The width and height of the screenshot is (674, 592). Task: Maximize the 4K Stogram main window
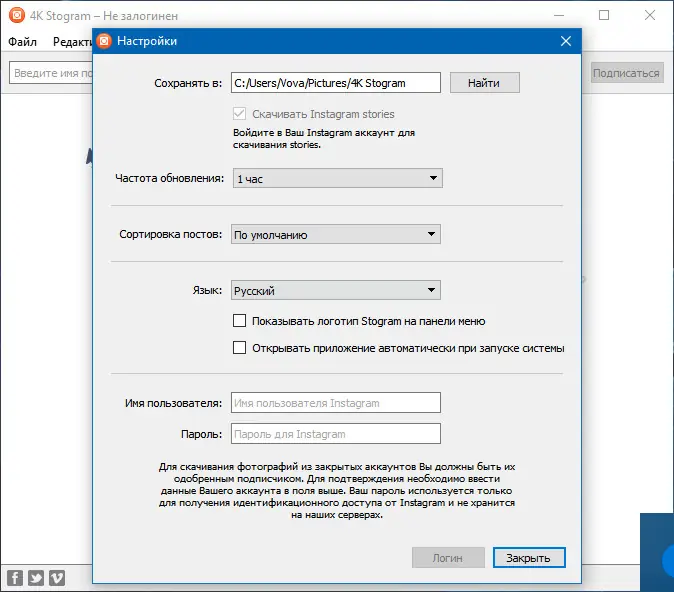click(x=604, y=15)
